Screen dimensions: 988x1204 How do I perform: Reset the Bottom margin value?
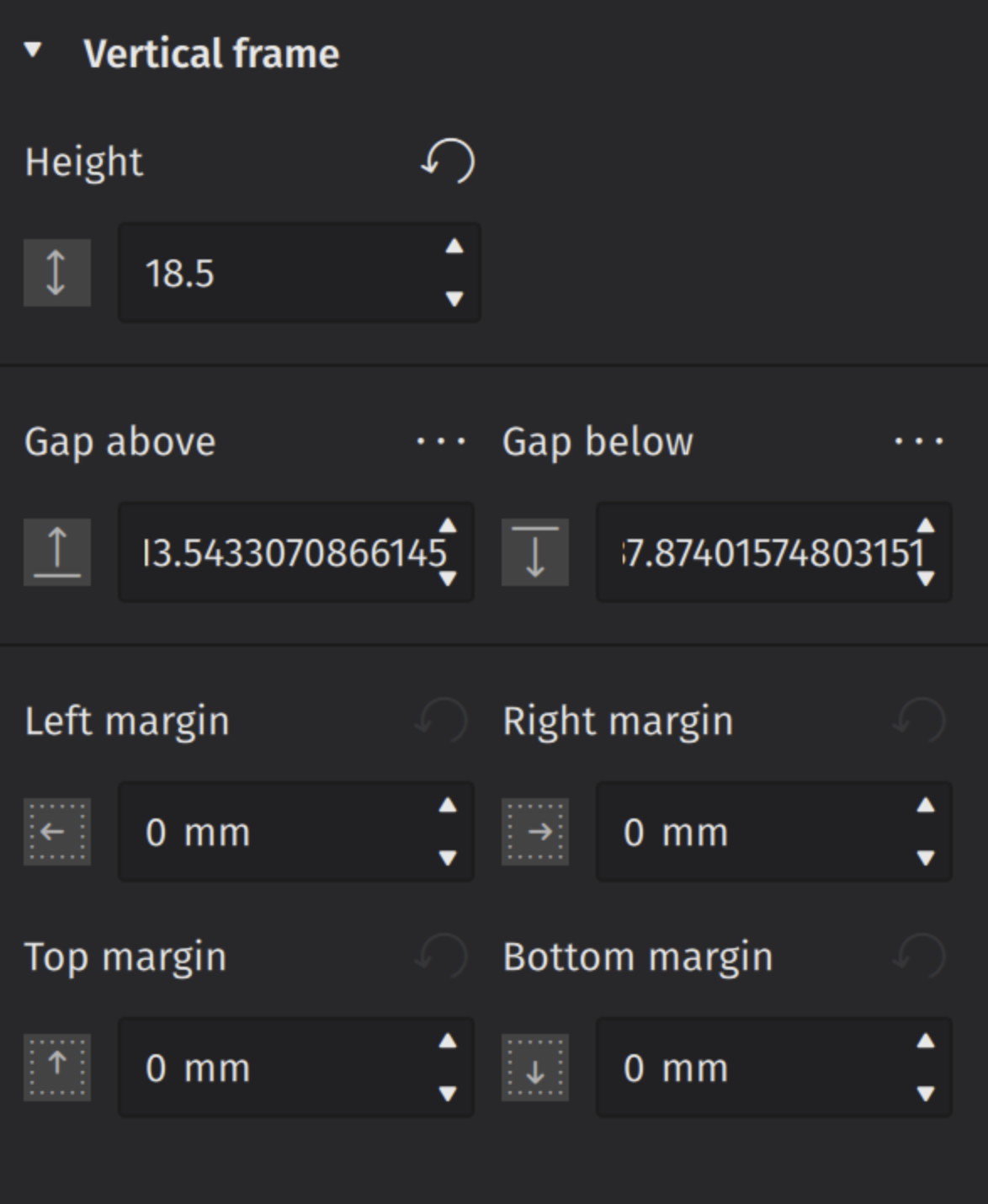pos(919,955)
